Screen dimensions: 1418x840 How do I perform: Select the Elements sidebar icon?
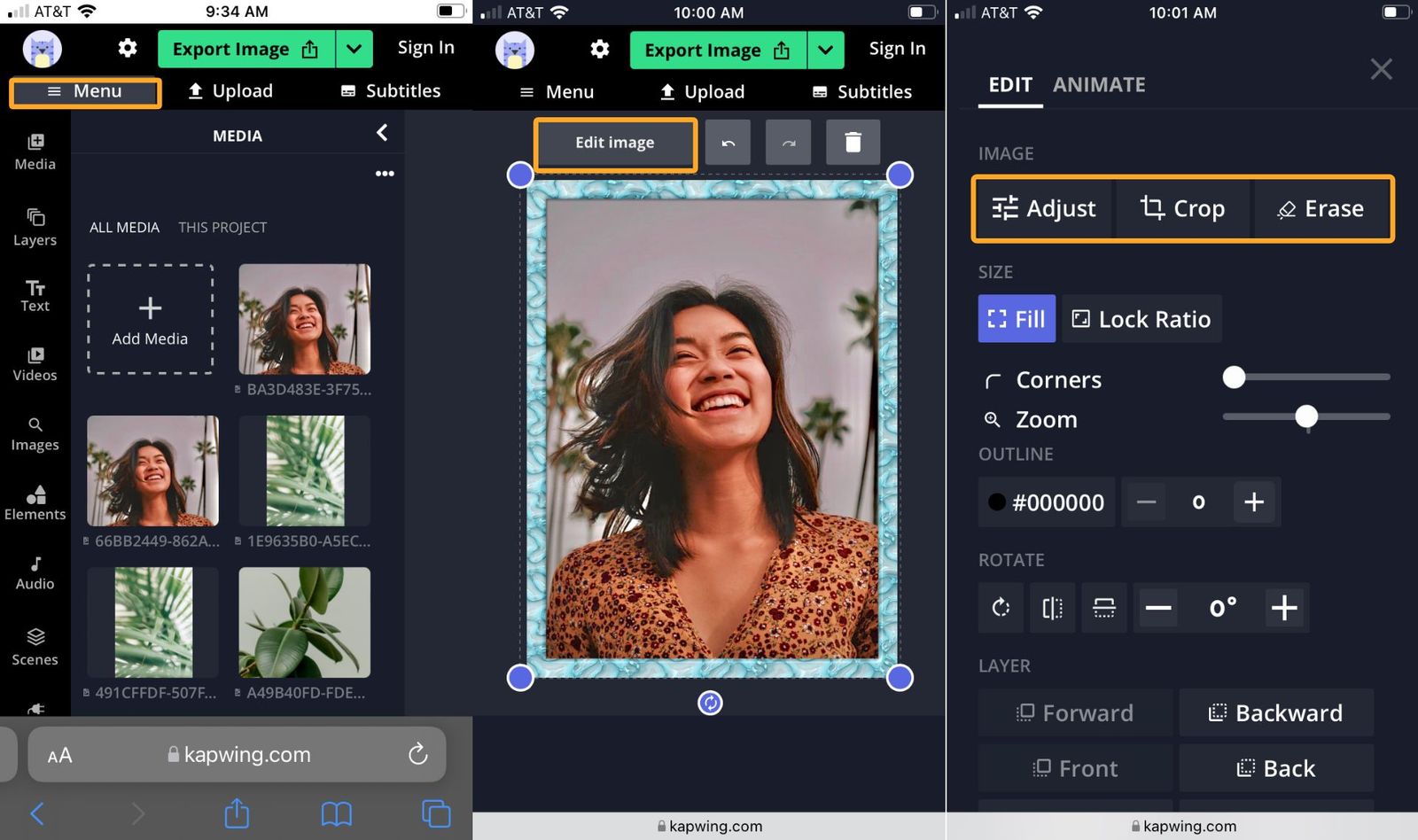pyautogui.click(x=35, y=502)
